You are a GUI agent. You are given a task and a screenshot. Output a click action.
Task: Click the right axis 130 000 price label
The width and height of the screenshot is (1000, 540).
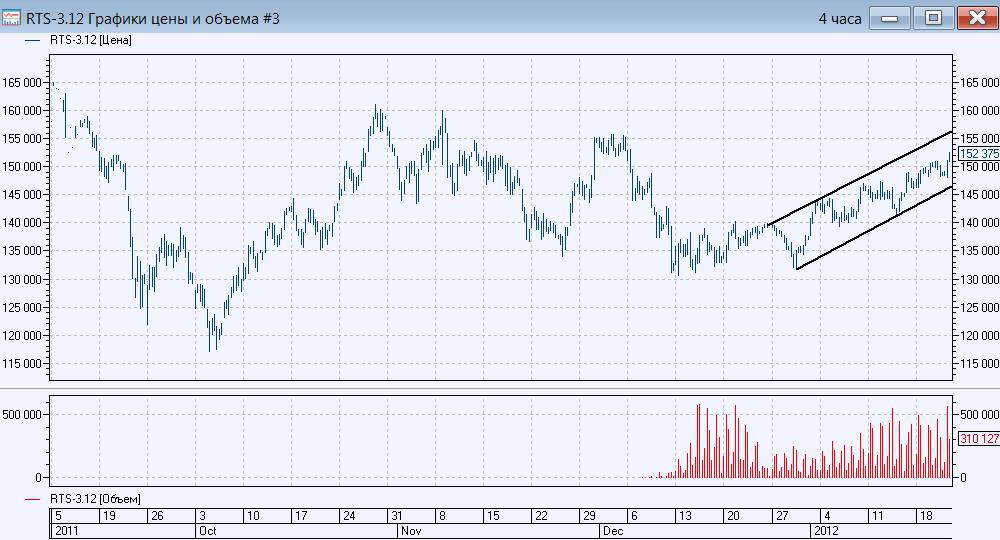point(980,279)
